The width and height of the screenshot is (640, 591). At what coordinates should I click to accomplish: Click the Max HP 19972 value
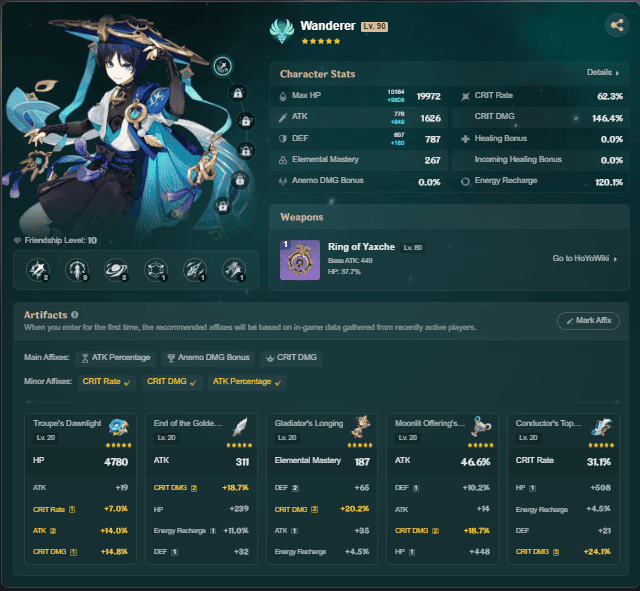[429, 96]
